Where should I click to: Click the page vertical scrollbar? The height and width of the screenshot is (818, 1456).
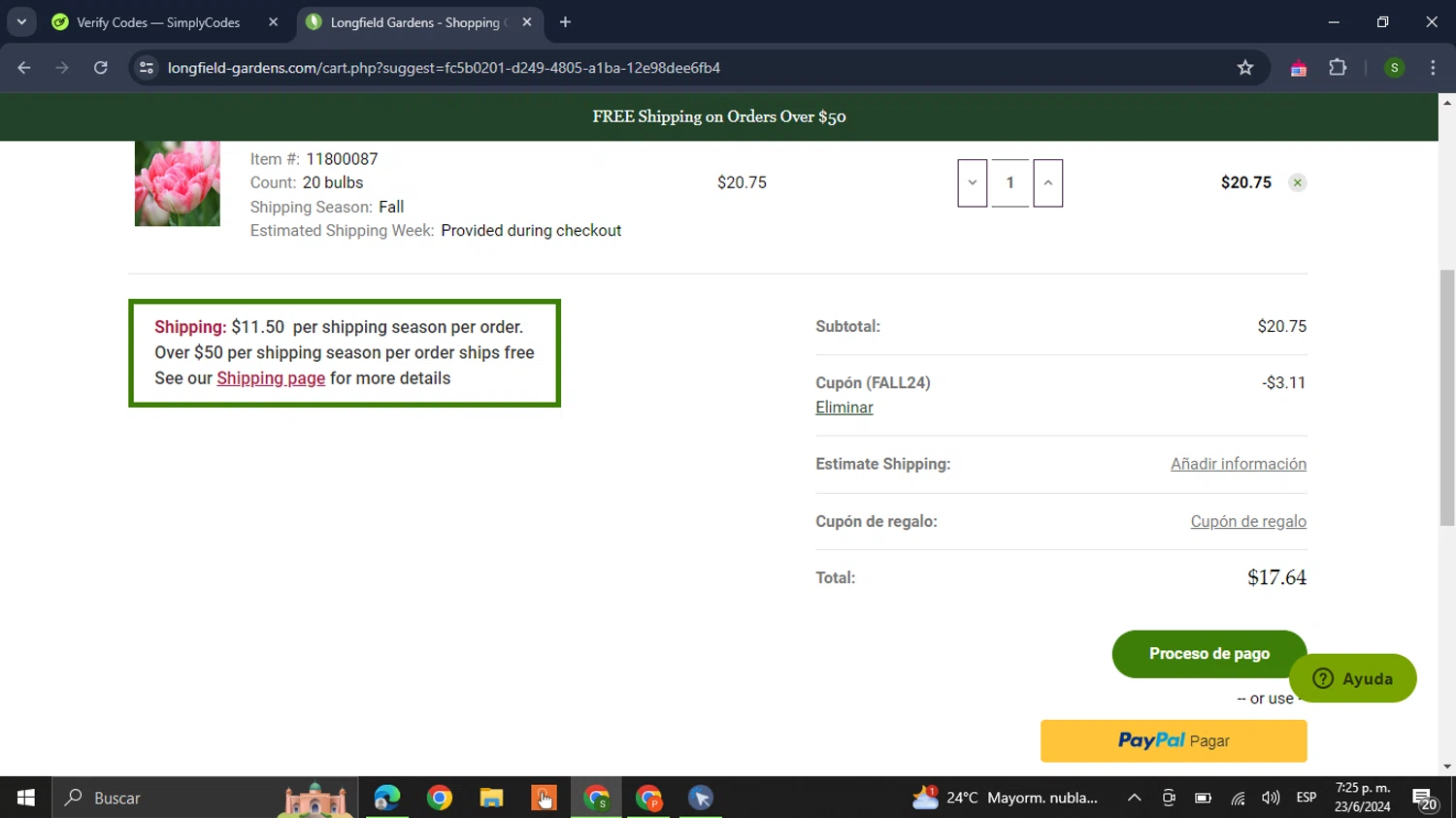[x=1447, y=399]
